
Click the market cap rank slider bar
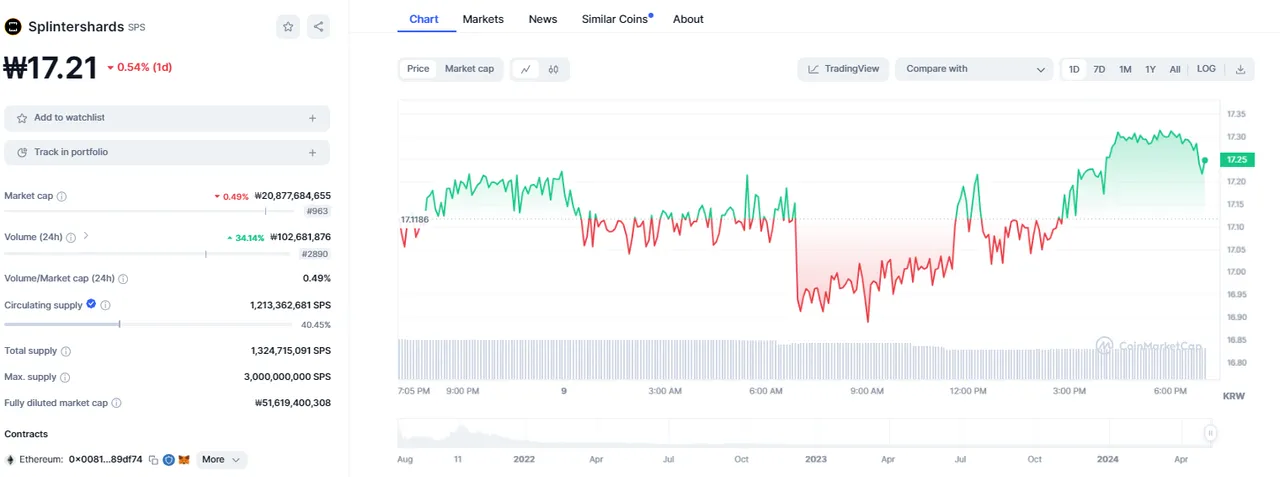pyautogui.click(x=150, y=211)
